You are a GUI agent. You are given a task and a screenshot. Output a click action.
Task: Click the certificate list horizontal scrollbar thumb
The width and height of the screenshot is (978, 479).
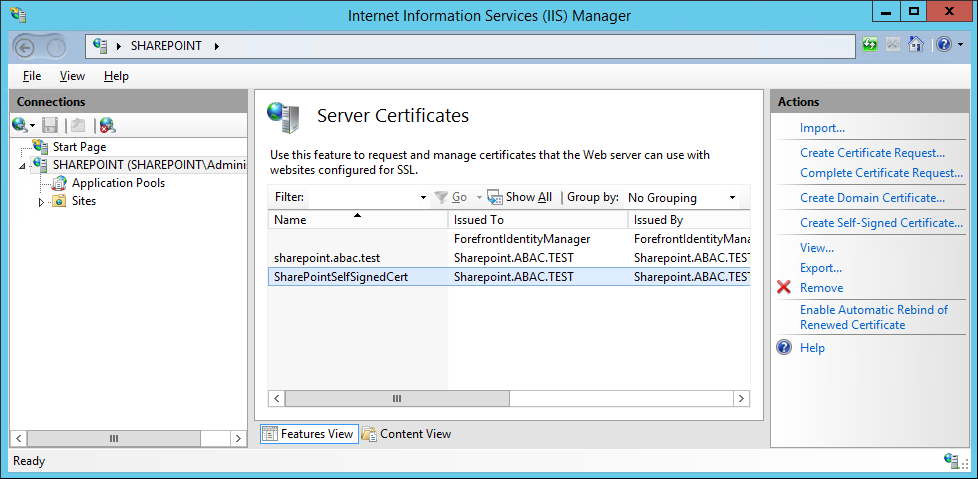tap(397, 399)
